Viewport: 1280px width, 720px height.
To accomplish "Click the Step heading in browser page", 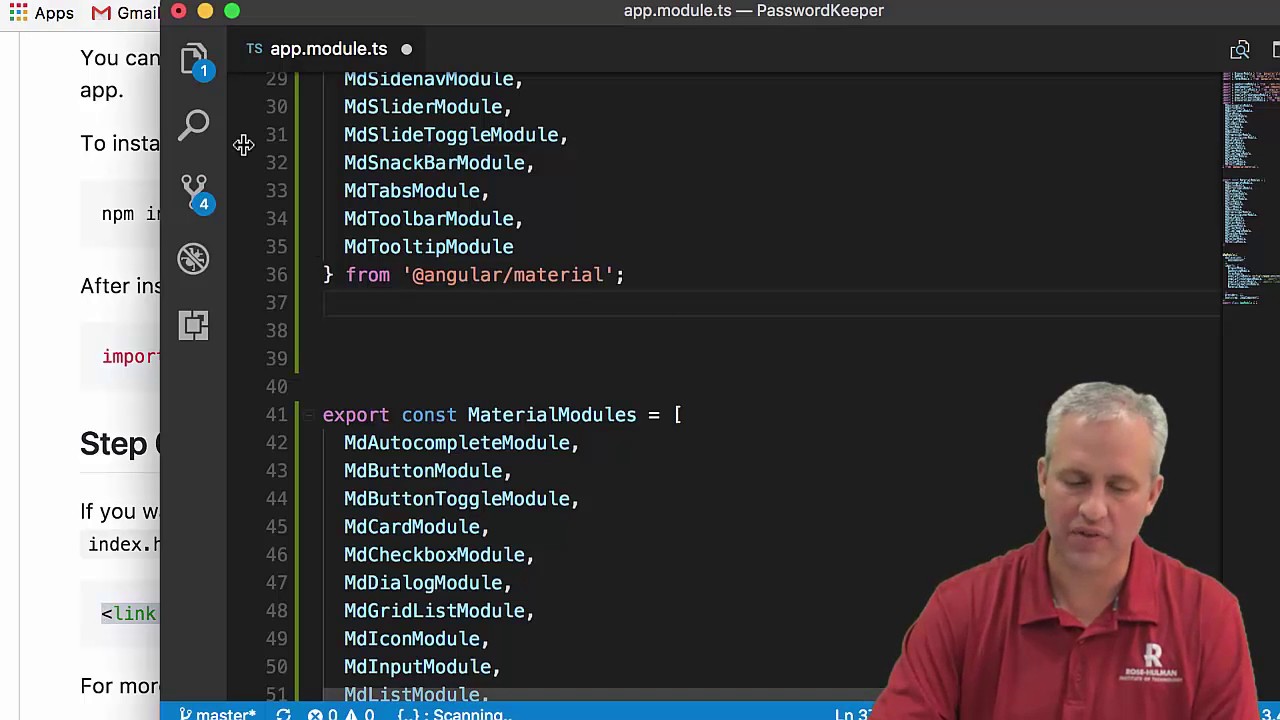I will (118, 444).
